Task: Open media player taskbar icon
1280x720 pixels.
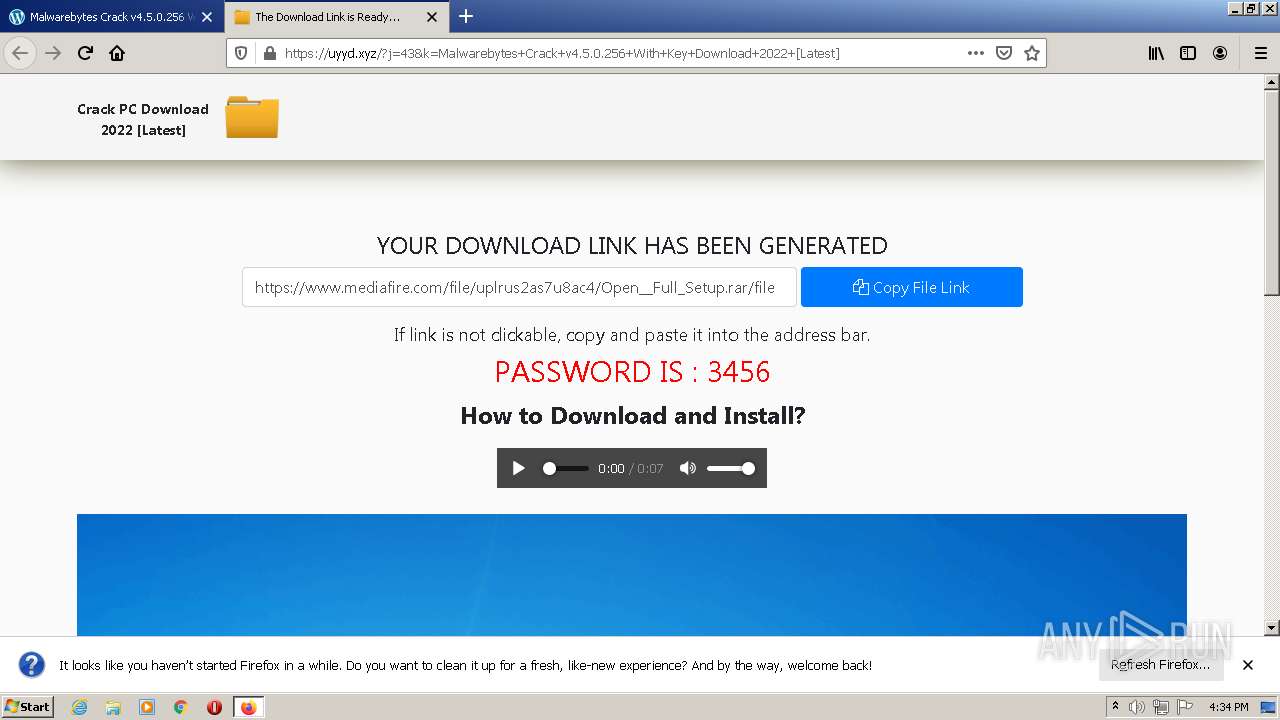Action: [x=147, y=707]
